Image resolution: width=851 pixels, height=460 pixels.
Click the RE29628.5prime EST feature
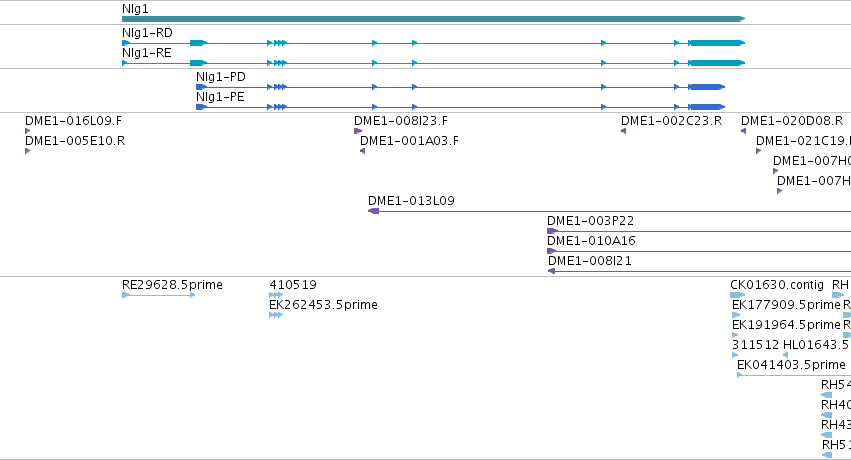pos(158,295)
